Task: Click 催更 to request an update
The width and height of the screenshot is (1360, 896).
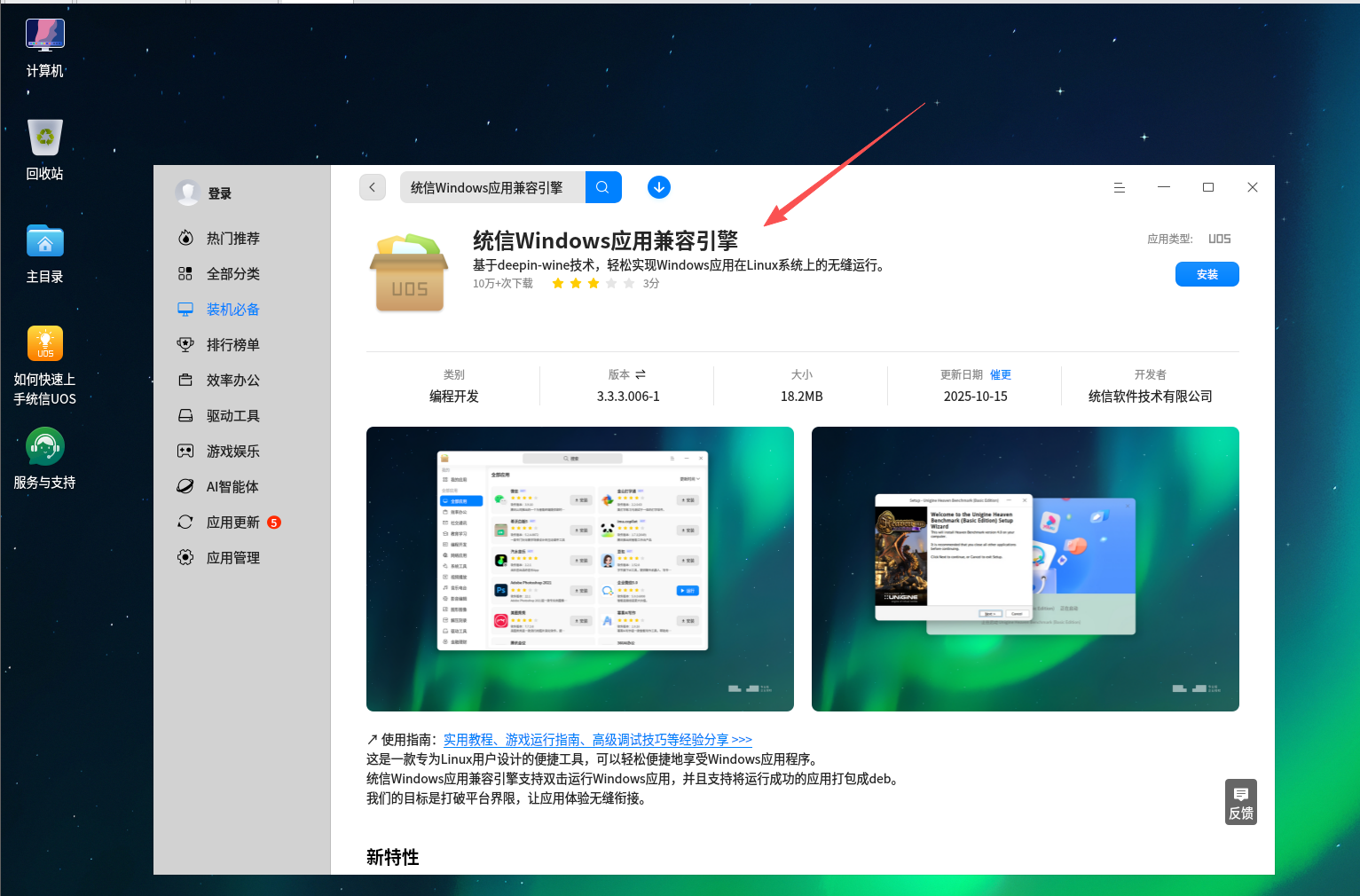Action: 1000,373
